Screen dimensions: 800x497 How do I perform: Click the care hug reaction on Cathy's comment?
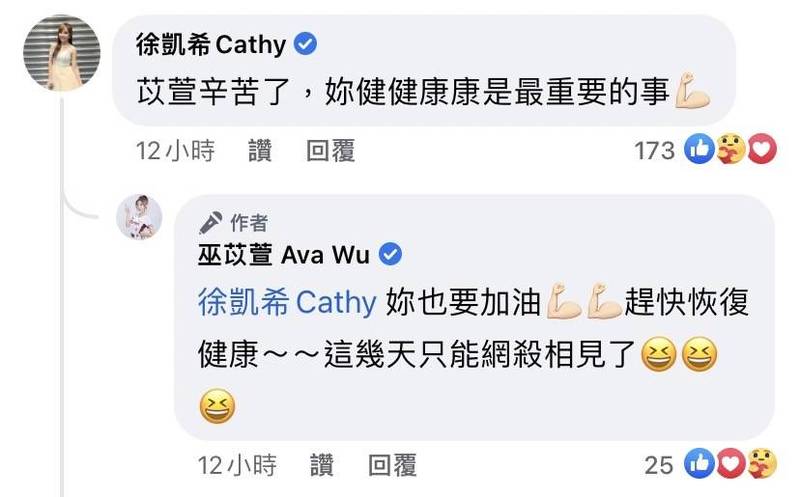point(730,149)
